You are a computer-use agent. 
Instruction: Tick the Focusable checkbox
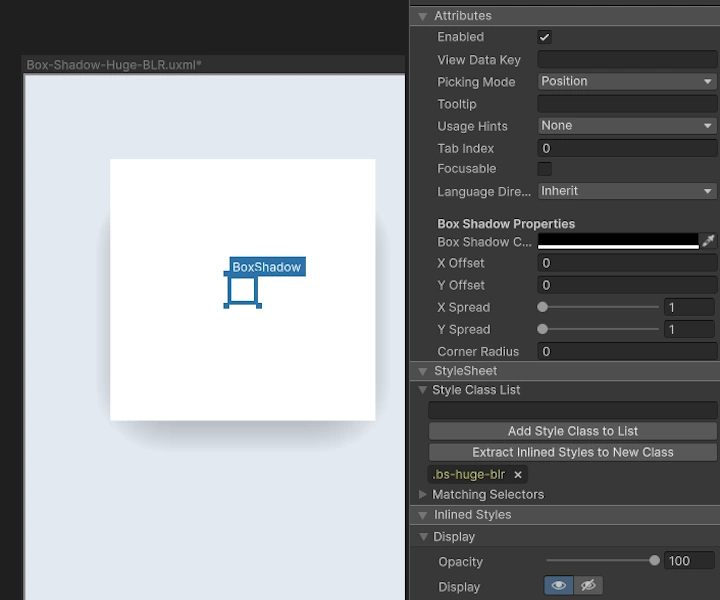[545, 169]
